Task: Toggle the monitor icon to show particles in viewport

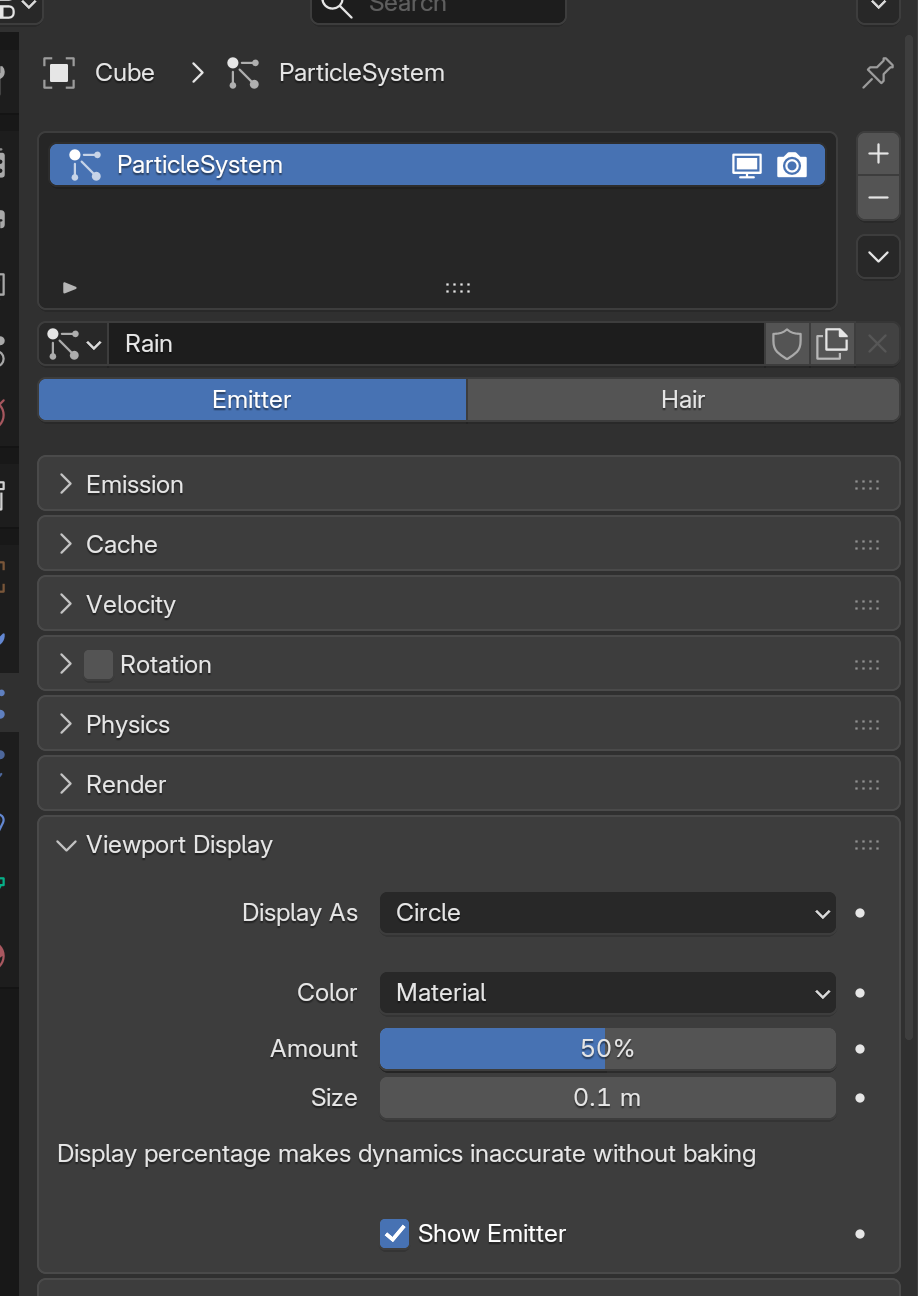Action: coord(747,165)
